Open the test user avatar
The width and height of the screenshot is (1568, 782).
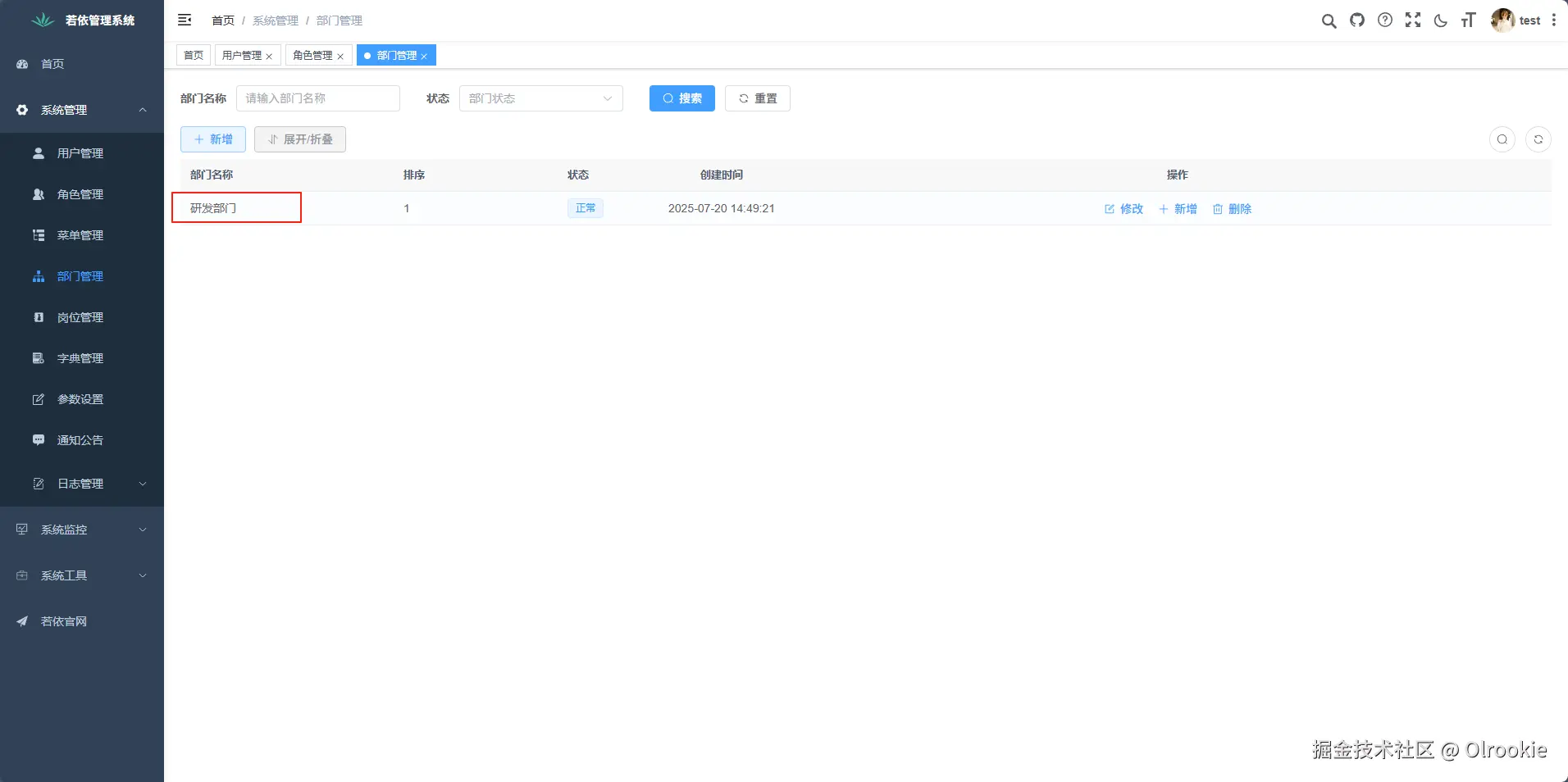pyautogui.click(x=1502, y=20)
